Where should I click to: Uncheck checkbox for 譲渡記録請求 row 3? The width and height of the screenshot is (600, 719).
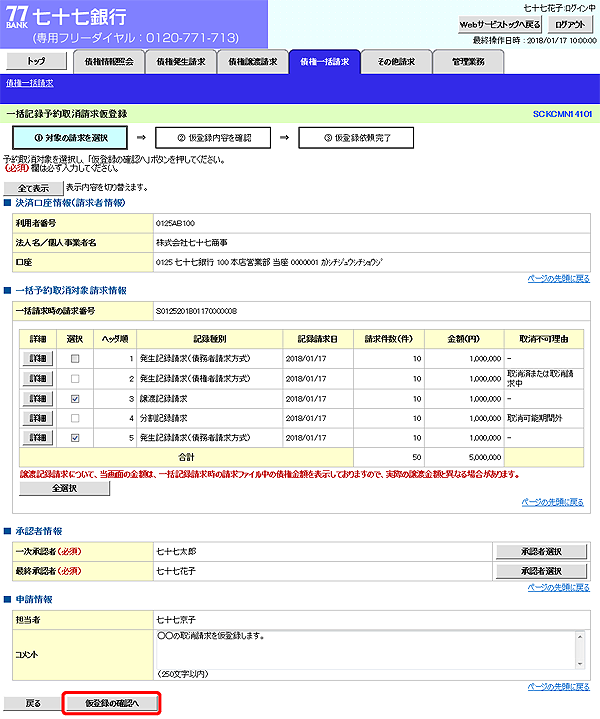(75, 399)
